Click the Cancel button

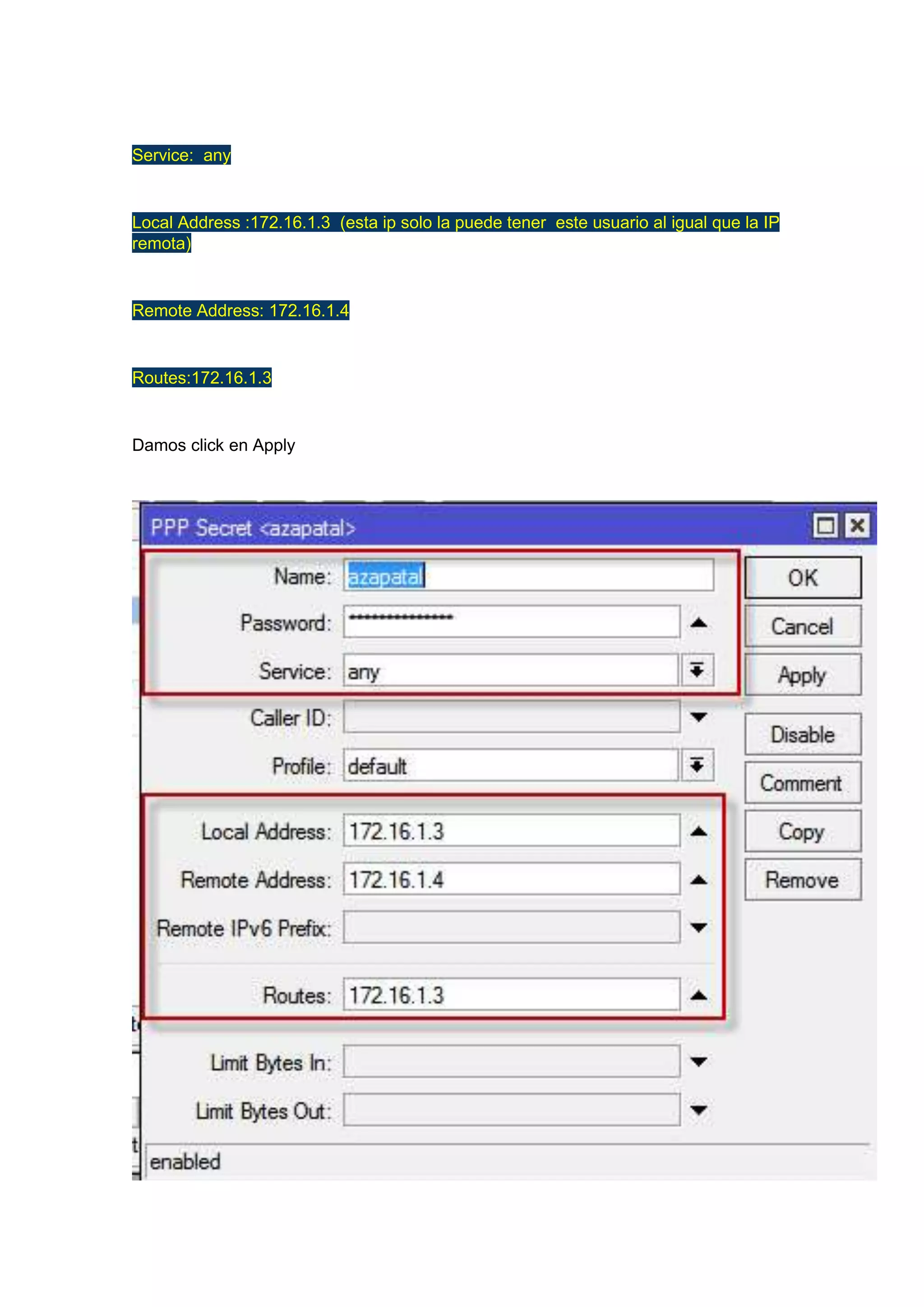(803, 626)
